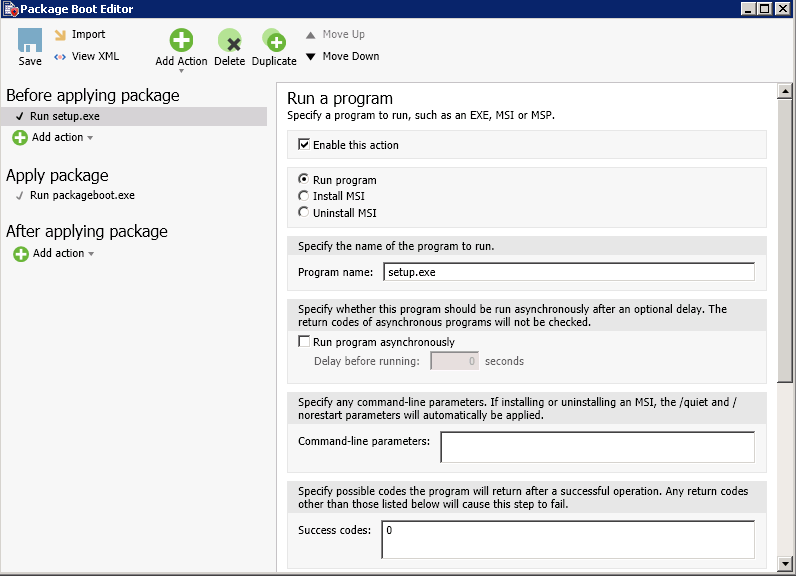Enable Run program asynchronously checkbox
The image size is (796, 576).
click(304, 342)
